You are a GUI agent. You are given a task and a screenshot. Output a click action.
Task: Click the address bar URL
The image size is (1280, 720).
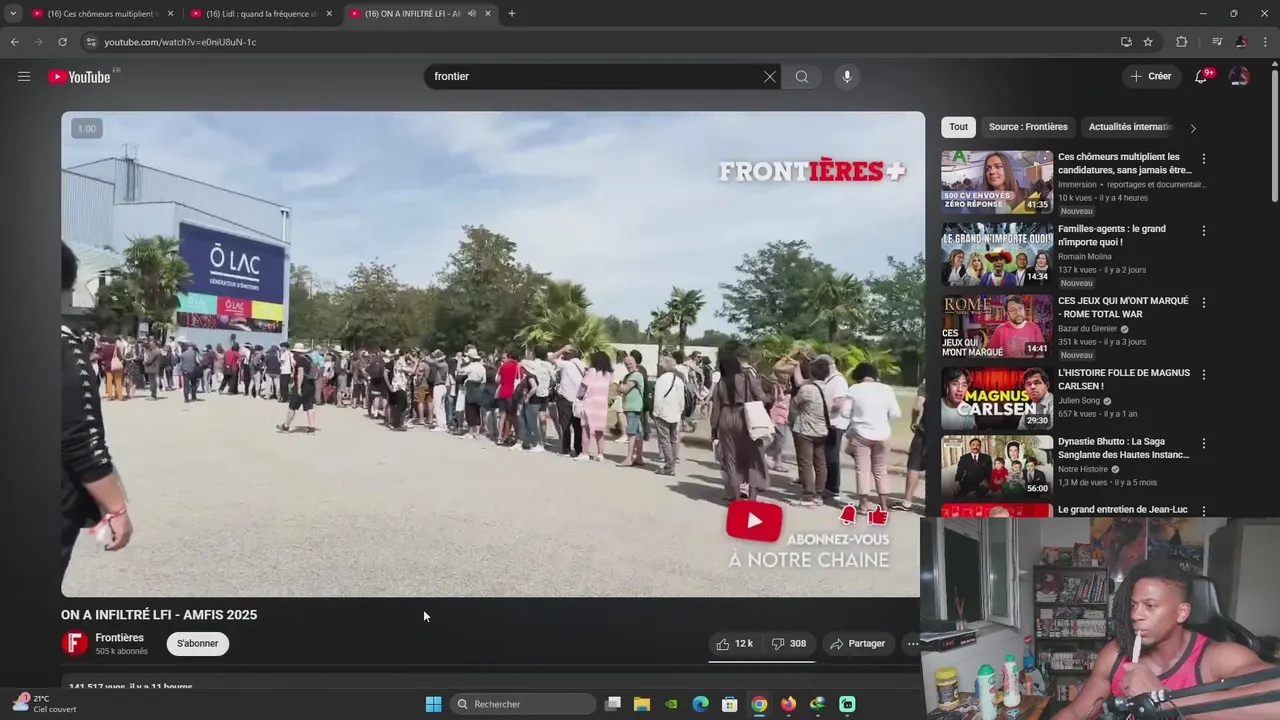181,42
